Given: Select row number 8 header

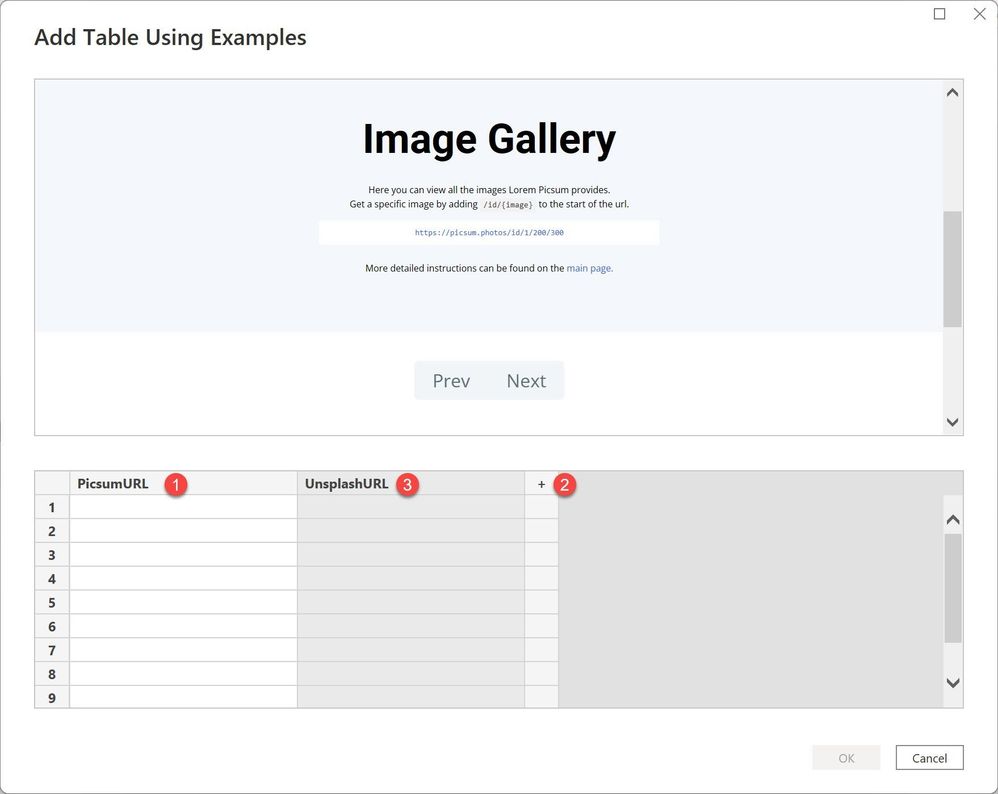Looking at the screenshot, I should pos(52,674).
